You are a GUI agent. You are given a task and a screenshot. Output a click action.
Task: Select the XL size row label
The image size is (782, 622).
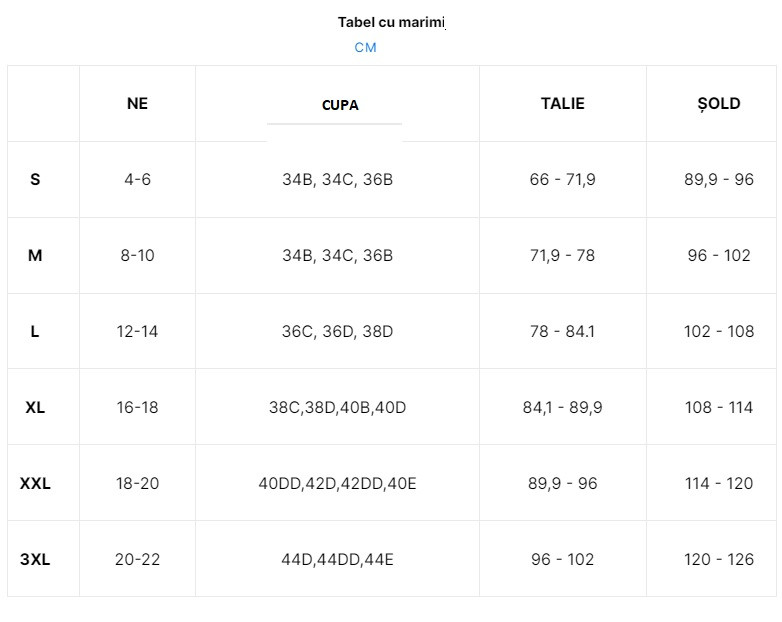pyautogui.click(x=35, y=407)
